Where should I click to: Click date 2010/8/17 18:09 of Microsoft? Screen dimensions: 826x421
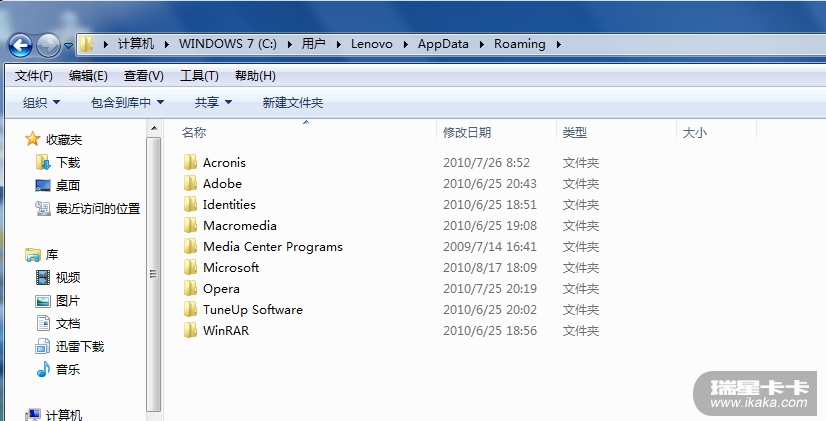pos(490,268)
